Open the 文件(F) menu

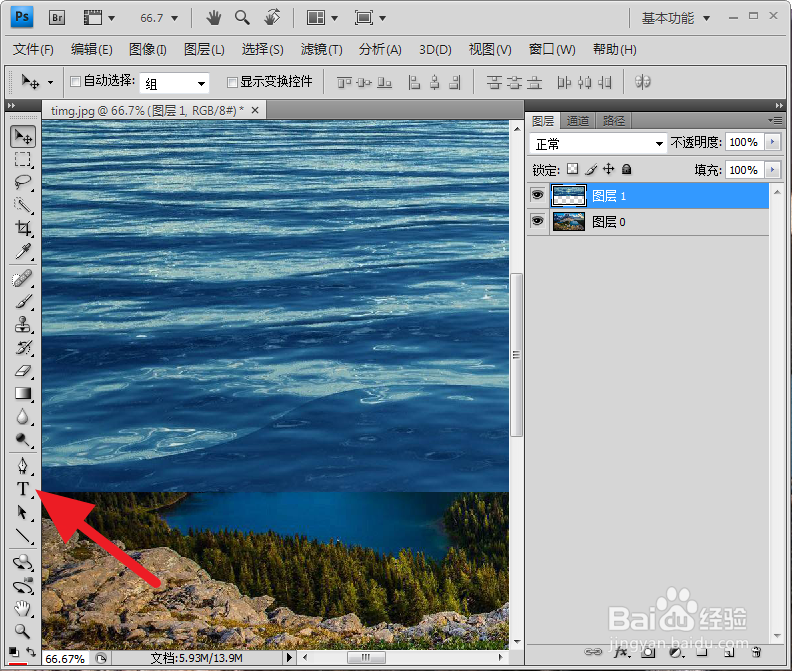click(x=33, y=50)
